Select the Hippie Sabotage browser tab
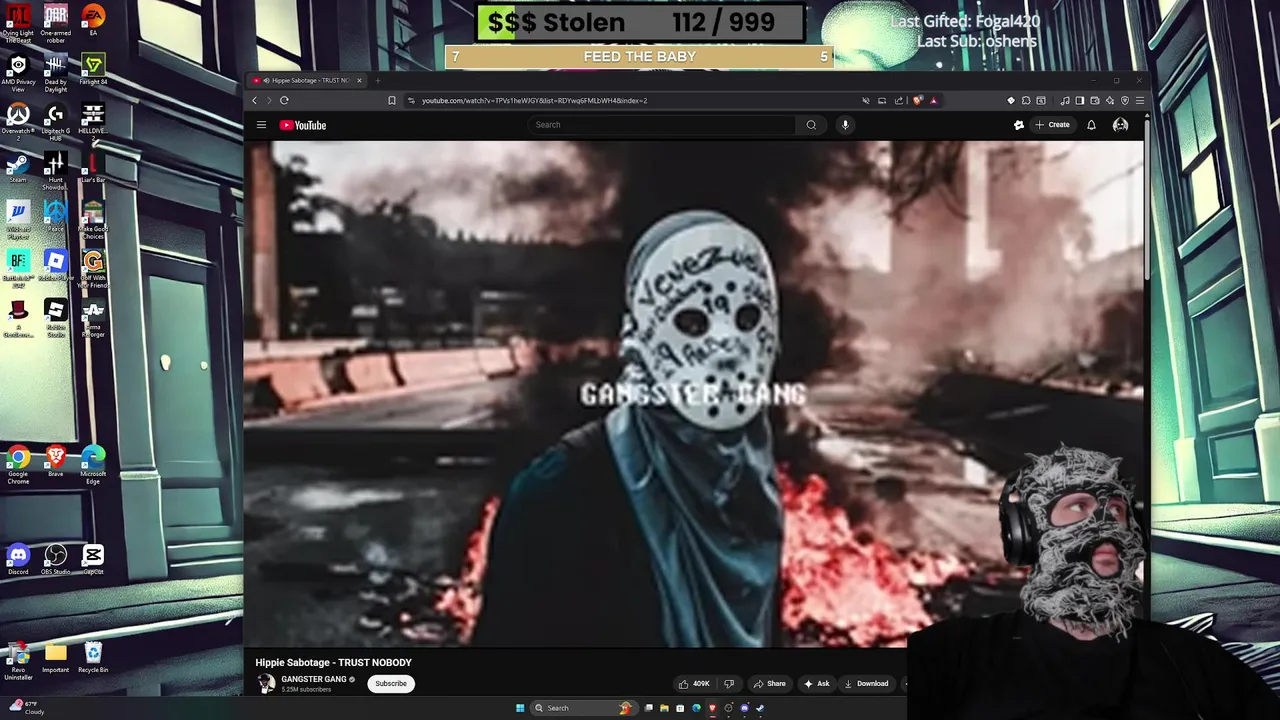The image size is (1280, 720). coord(308,80)
